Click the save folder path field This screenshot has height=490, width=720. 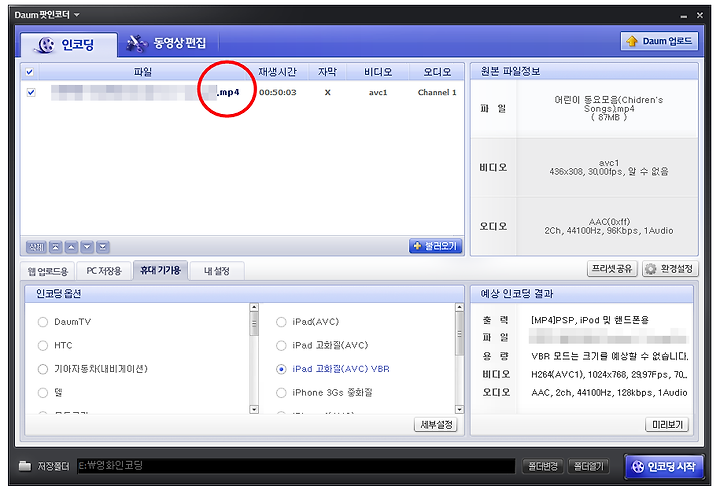296,466
